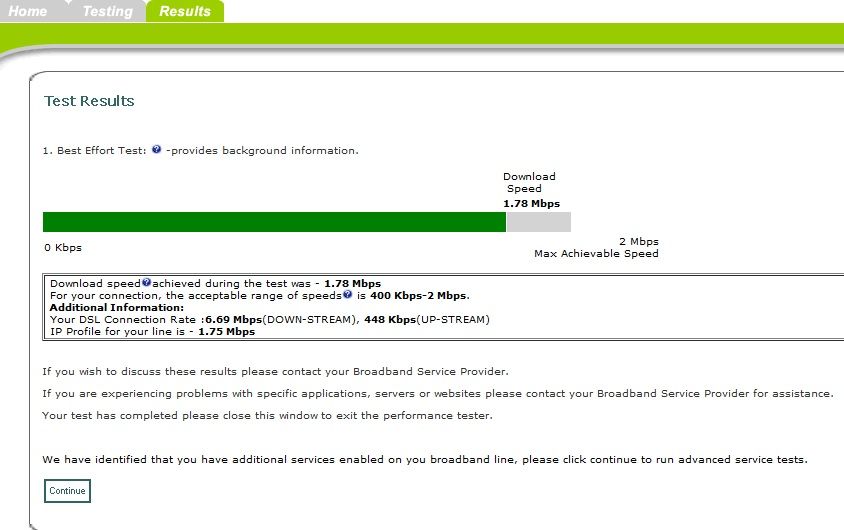Click the IP Profile 1.75 Mbps value

click(x=227, y=331)
